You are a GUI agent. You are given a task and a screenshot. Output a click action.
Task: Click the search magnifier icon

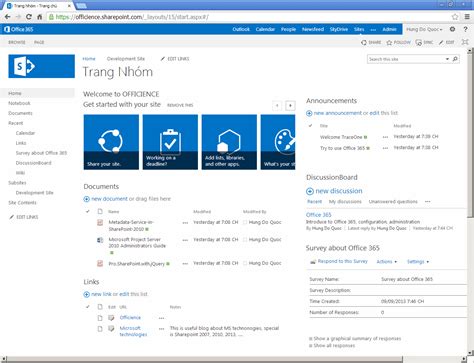coord(455,59)
